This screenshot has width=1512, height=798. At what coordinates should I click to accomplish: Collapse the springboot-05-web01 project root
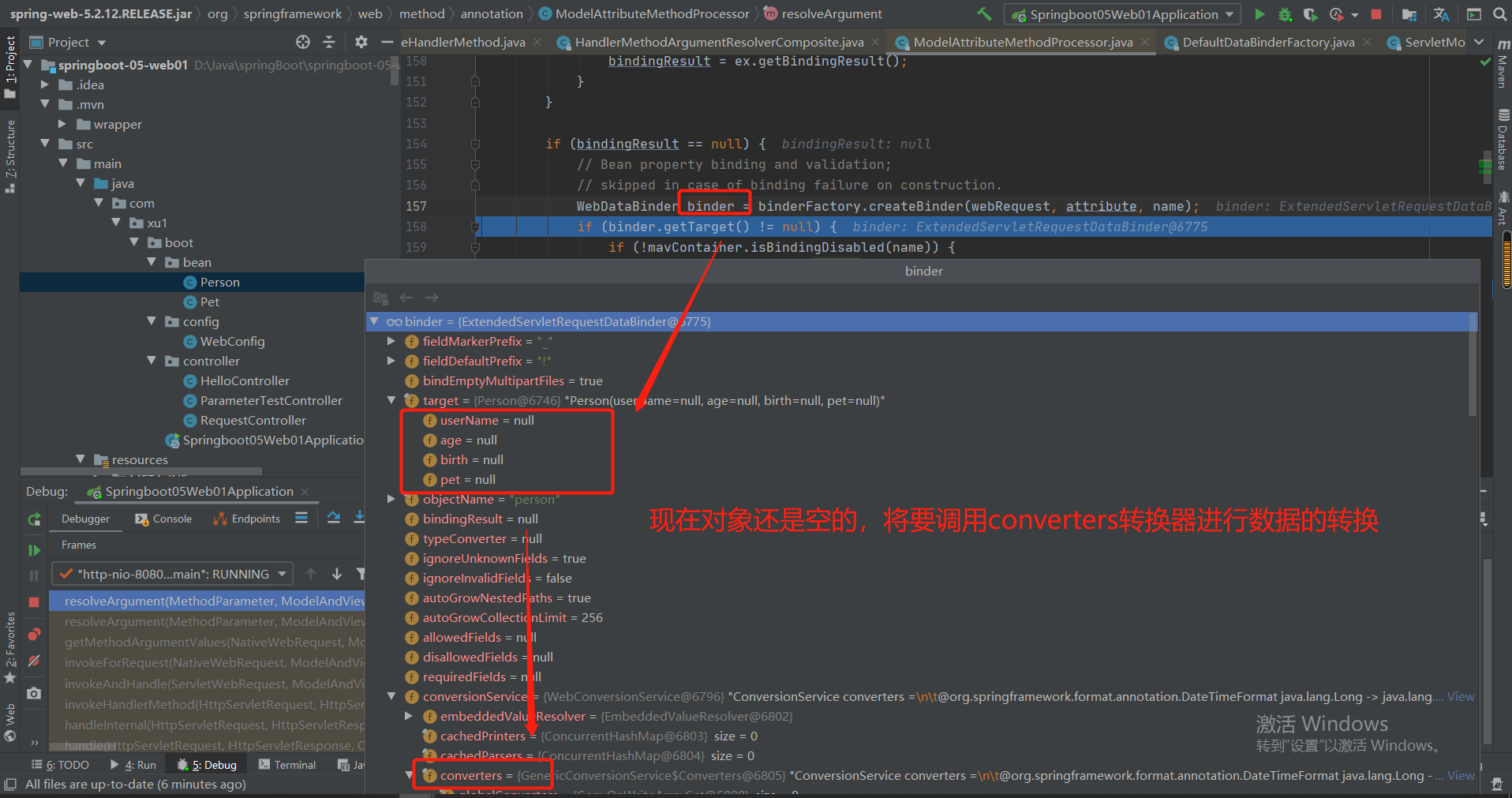[28, 65]
